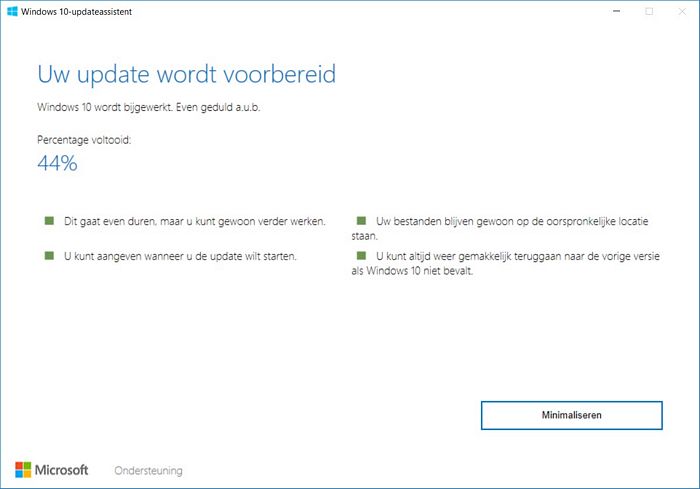Click the Microsoft logo
The width and height of the screenshot is (700, 489).
pyautogui.click(x=51, y=470)
